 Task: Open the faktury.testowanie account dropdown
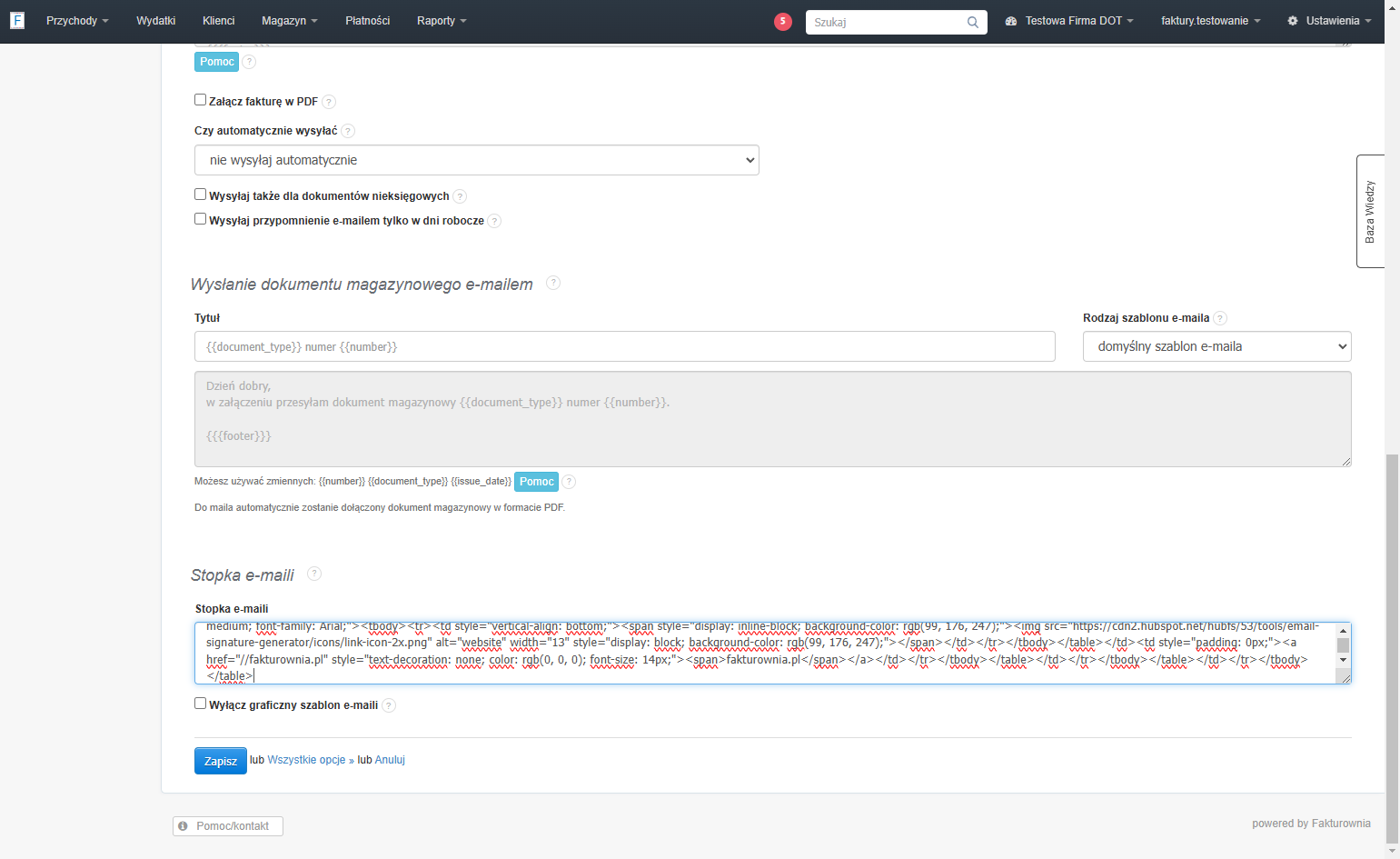coord(1210,21)
